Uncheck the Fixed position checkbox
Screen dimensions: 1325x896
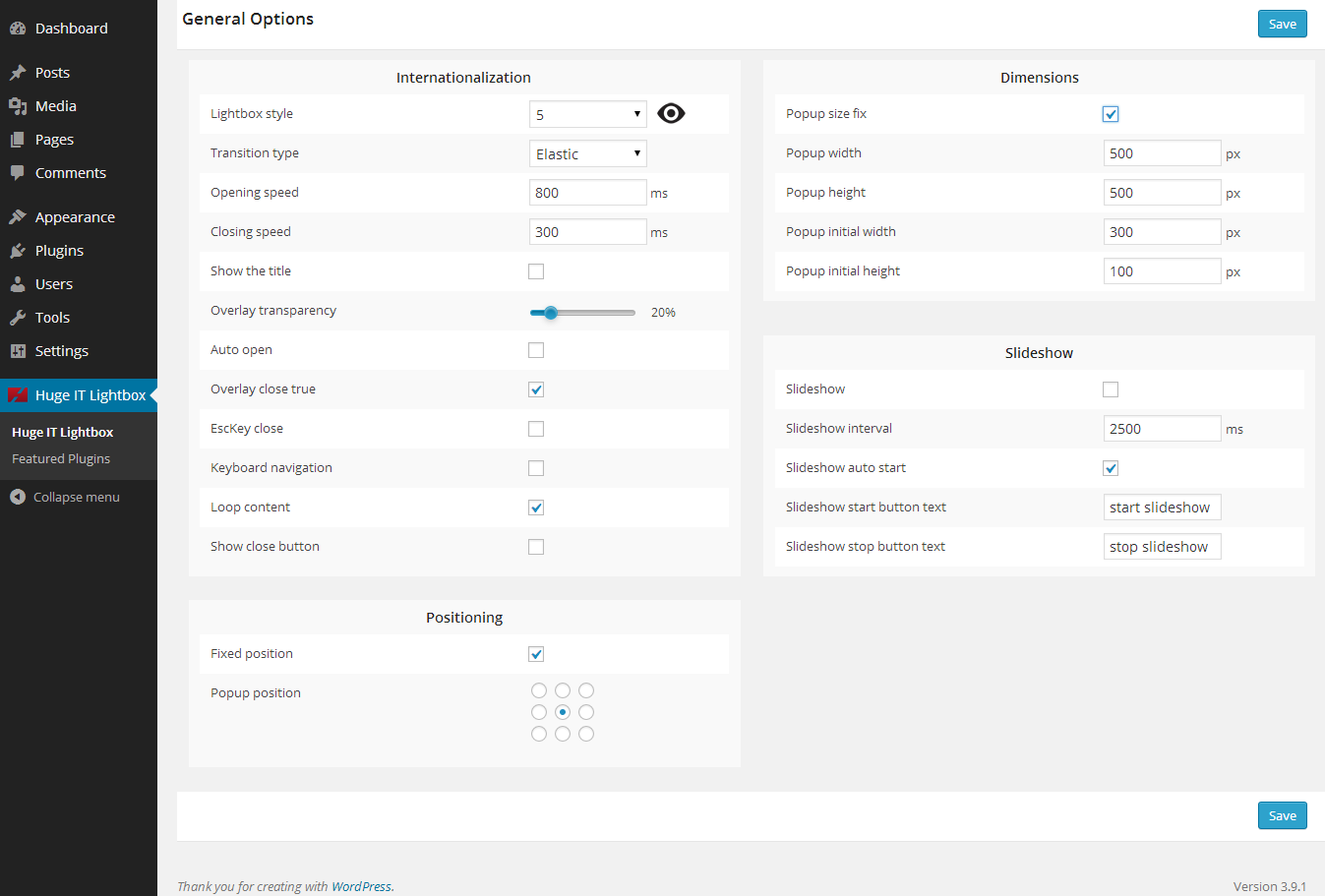[536, 654]
